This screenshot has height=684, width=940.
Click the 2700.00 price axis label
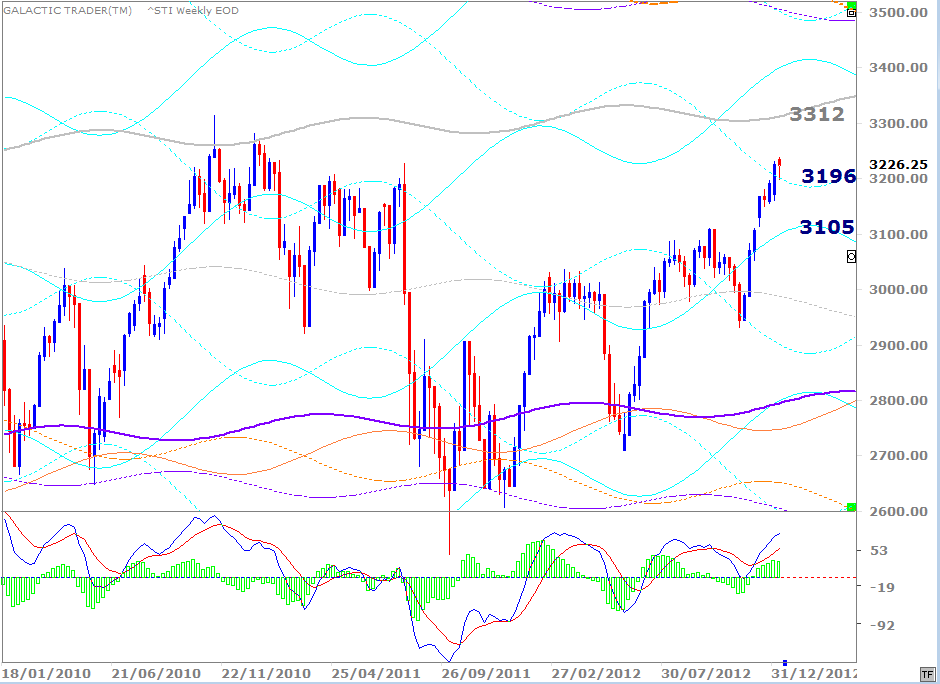[x=899, y=455]
